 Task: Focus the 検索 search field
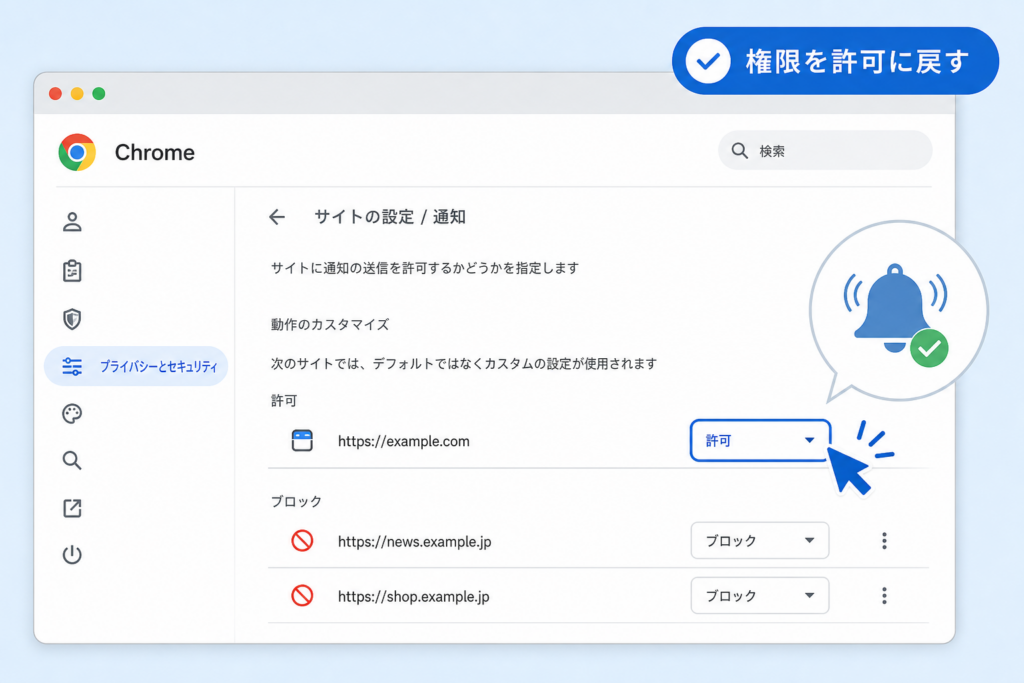point(825,151)
